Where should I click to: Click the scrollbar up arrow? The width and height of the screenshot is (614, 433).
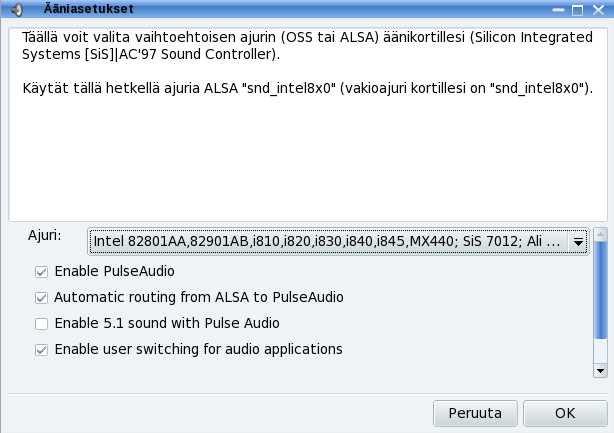600,235
